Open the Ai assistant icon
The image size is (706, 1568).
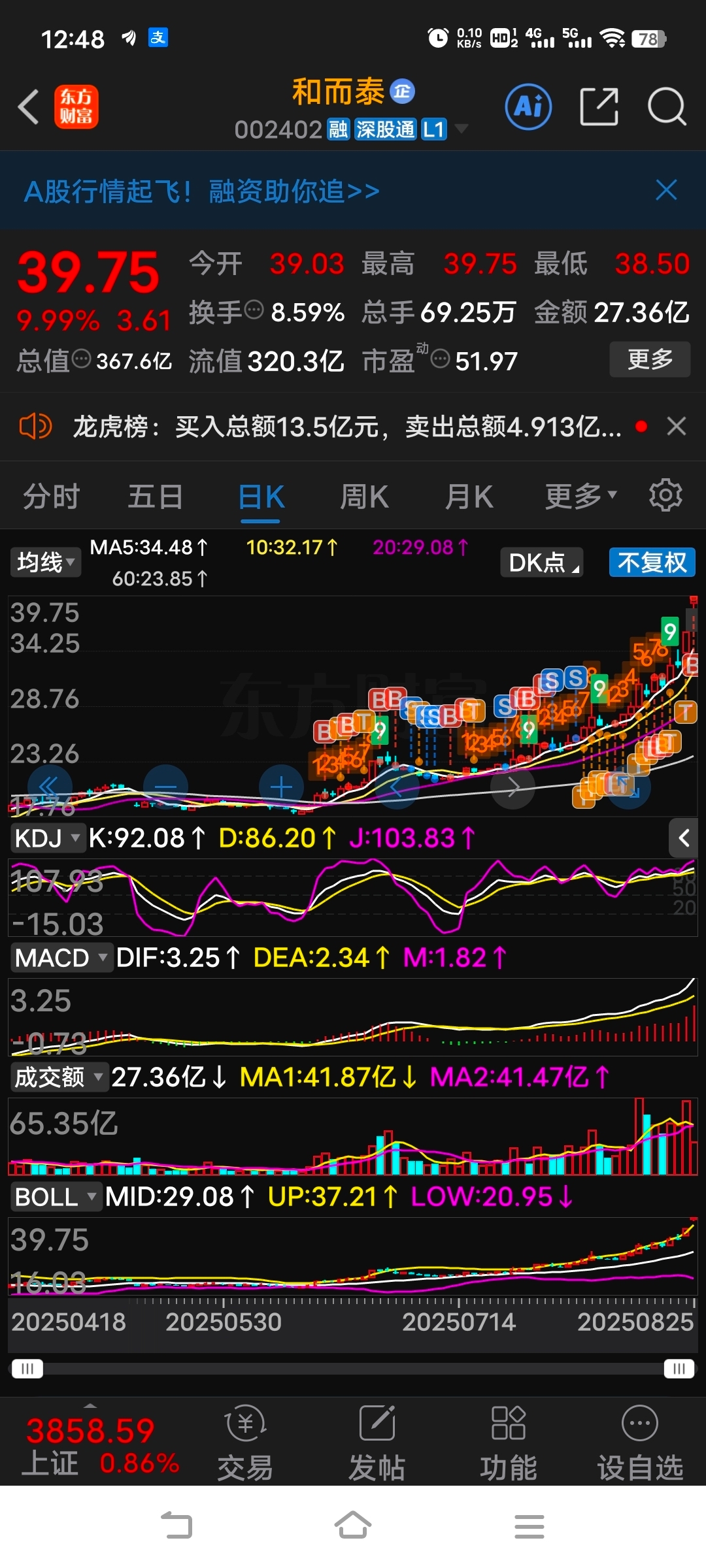pos(528,107)
